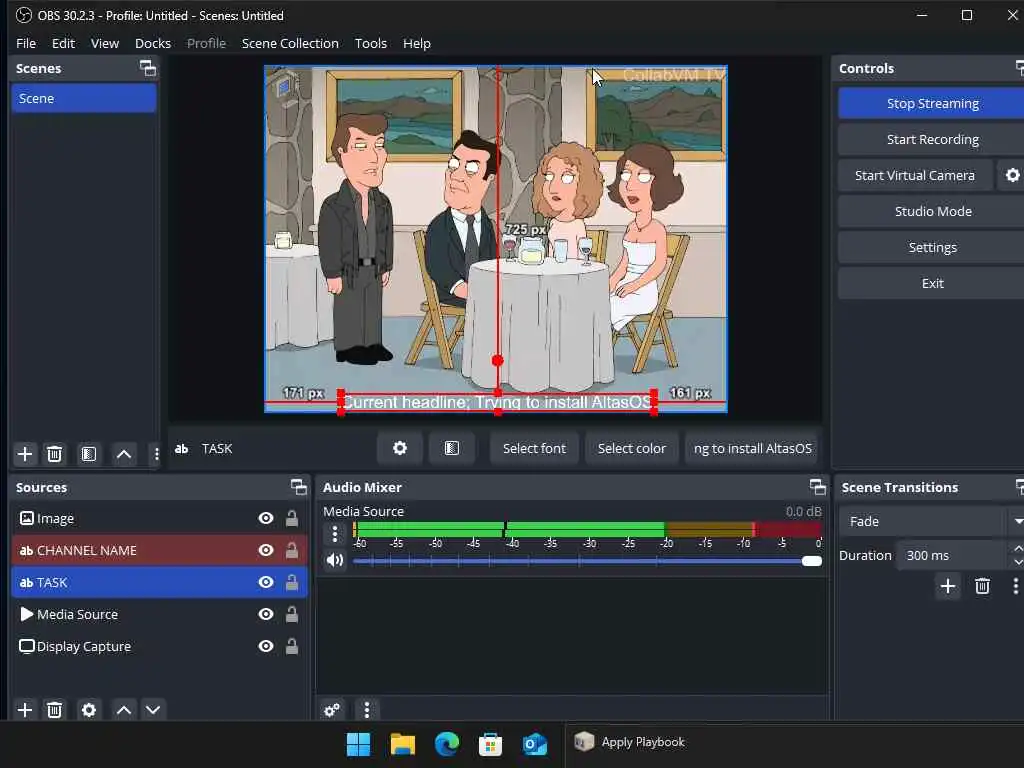Image resolution: width=1024 pixels, height=768 pixels.
Task: Hide the Image source with eye icon
Action: tap(266, 518)
